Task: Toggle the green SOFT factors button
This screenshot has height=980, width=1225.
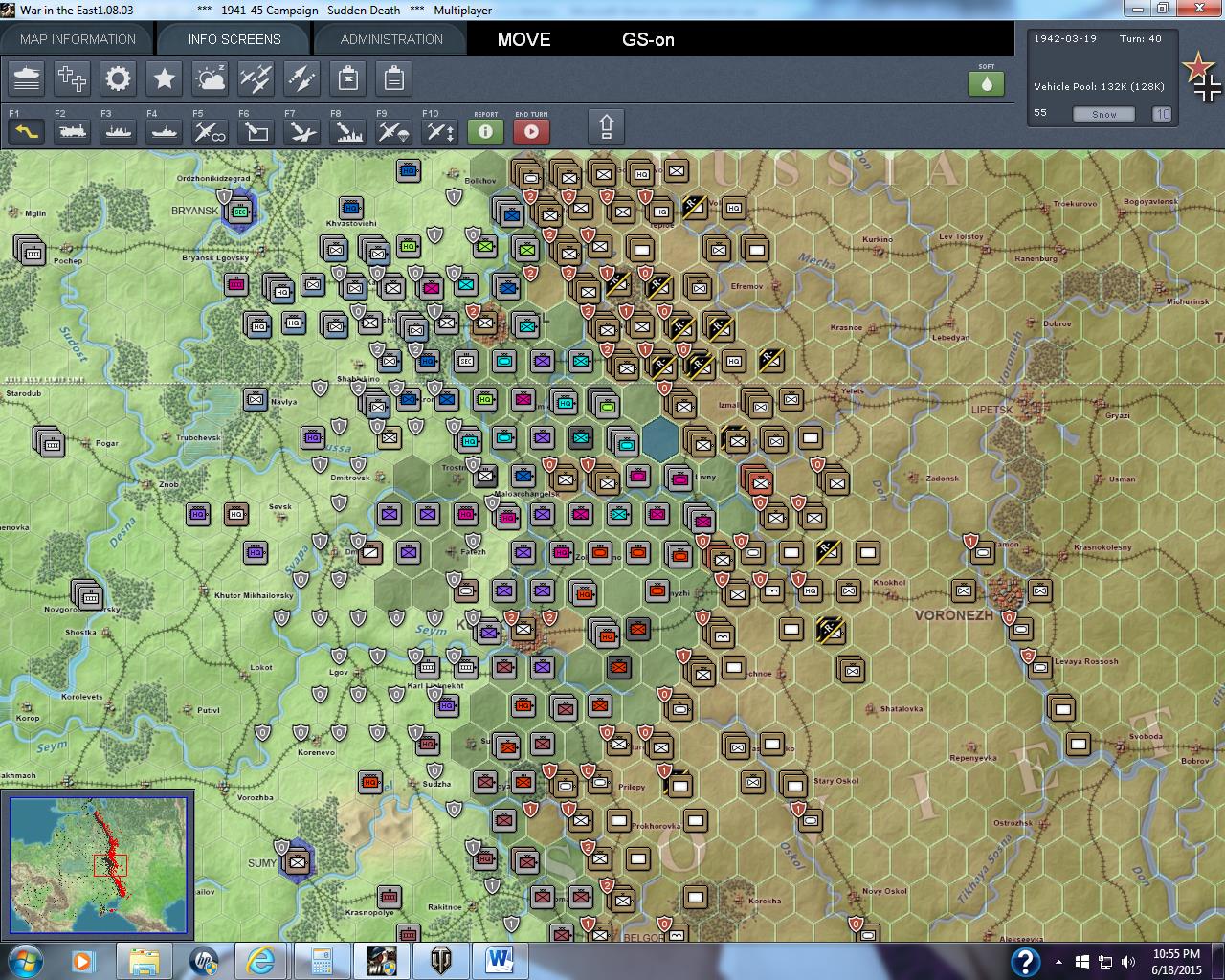Action: pos(986,83)
